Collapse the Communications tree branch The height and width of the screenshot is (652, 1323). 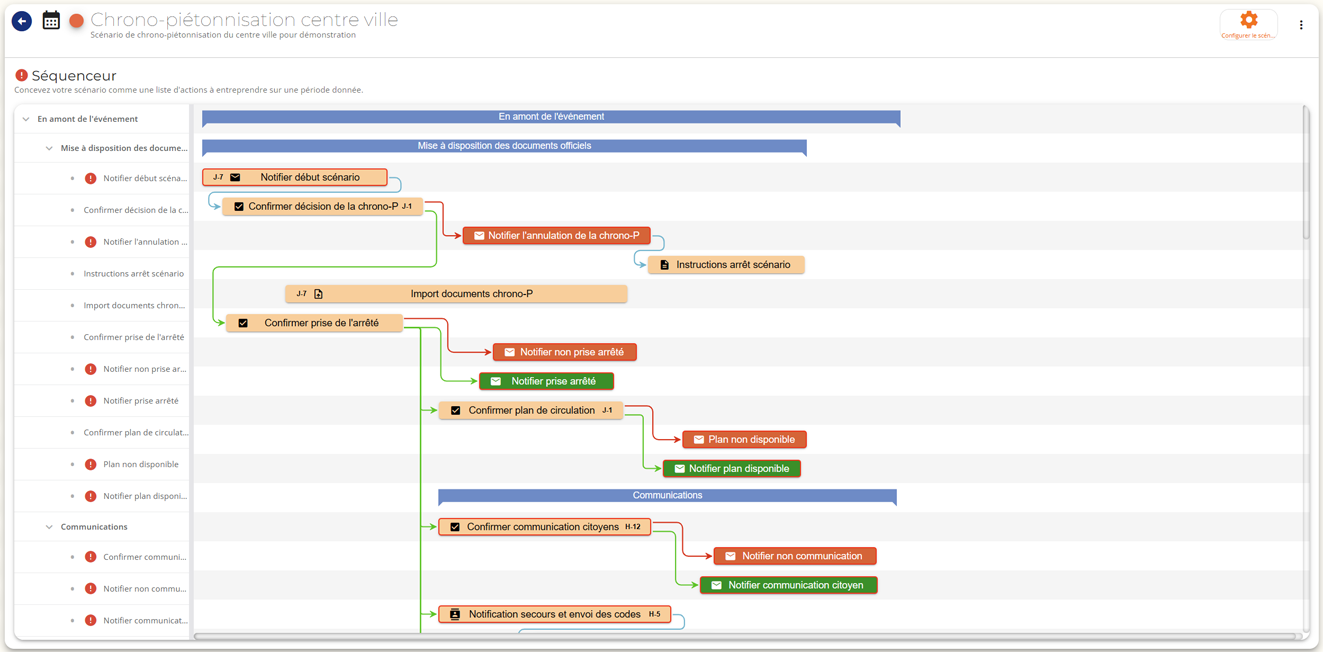pos(49,527)
